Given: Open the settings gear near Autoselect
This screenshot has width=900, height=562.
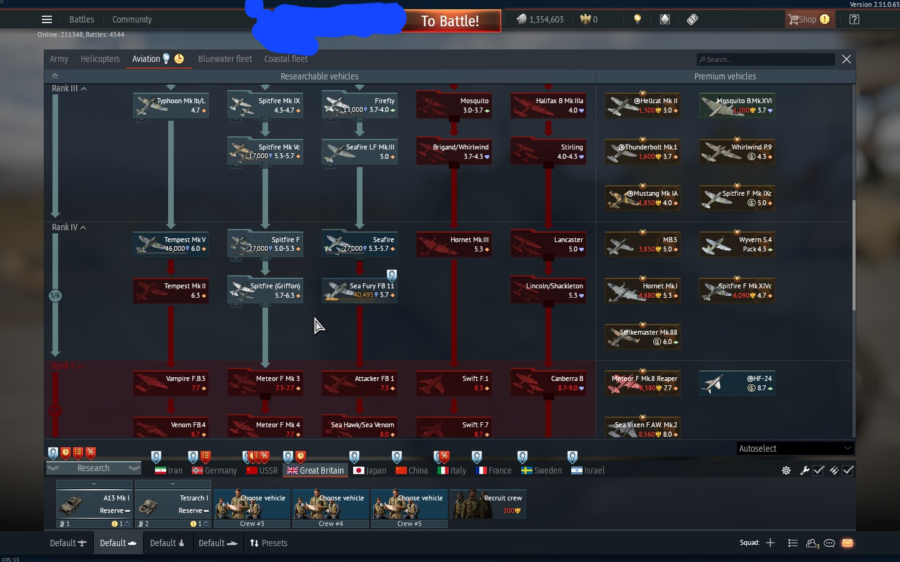Looking at the screenshot, I should 787,470.
